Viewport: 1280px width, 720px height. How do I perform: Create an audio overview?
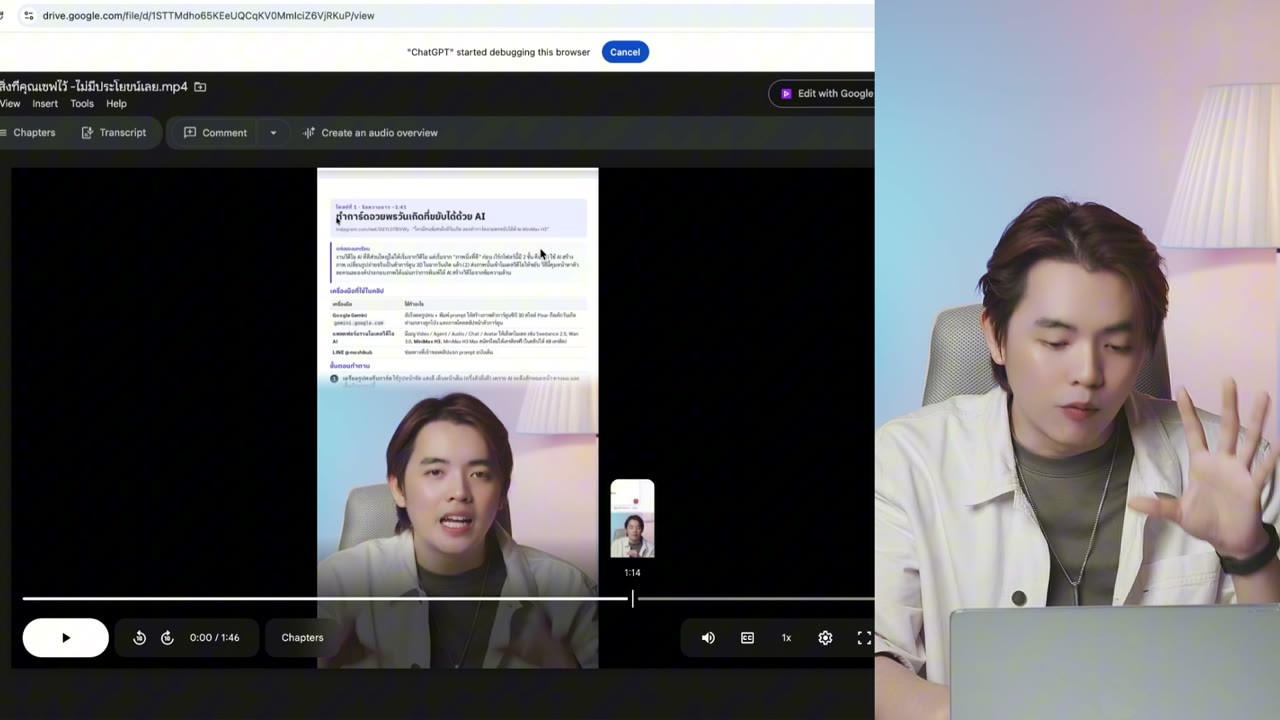tap(370, 133)
